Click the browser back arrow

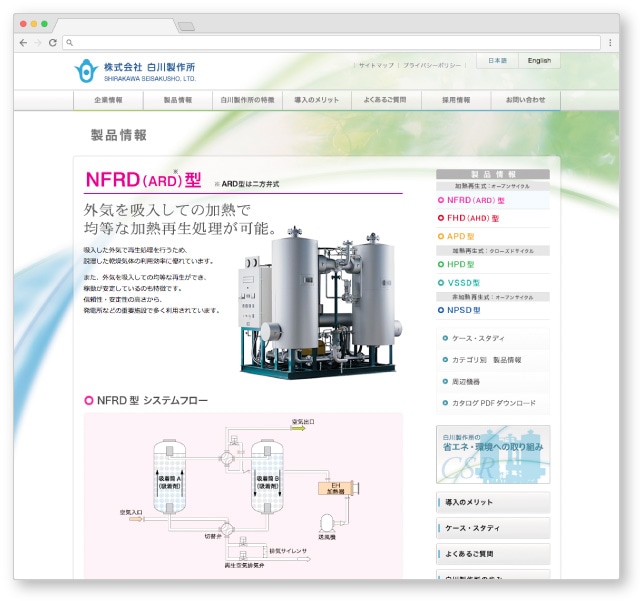tap(23, 42)
